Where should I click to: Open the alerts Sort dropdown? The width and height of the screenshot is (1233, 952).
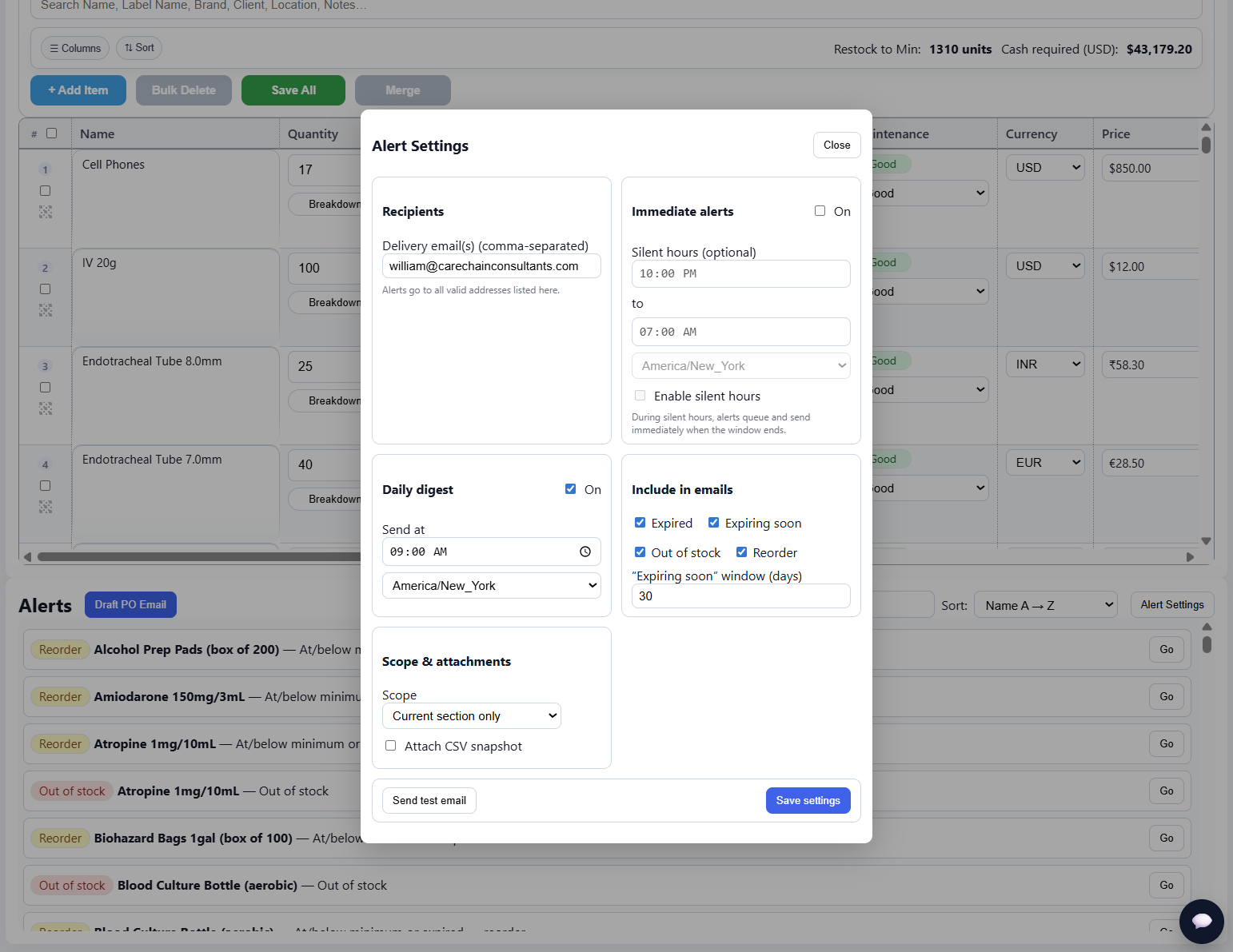tap(1045, 605)
